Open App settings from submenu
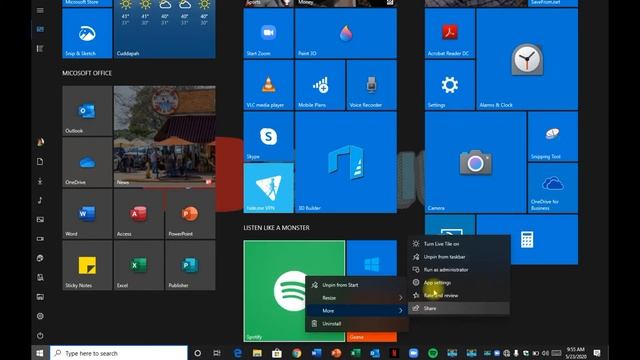This screenshot has height=360, width=640. [x=459, y=282]
